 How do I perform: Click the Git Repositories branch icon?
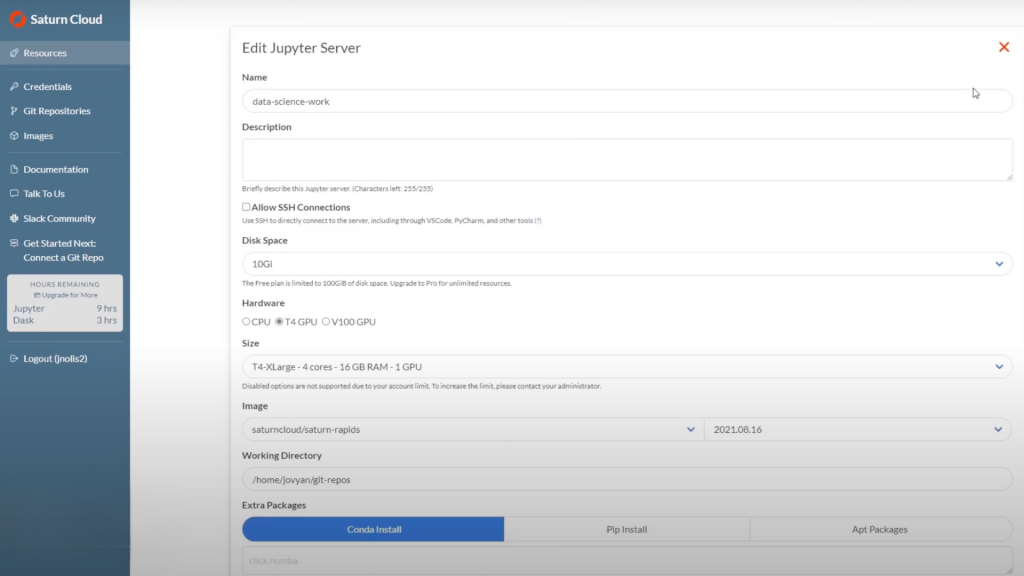tap(14, 111)
